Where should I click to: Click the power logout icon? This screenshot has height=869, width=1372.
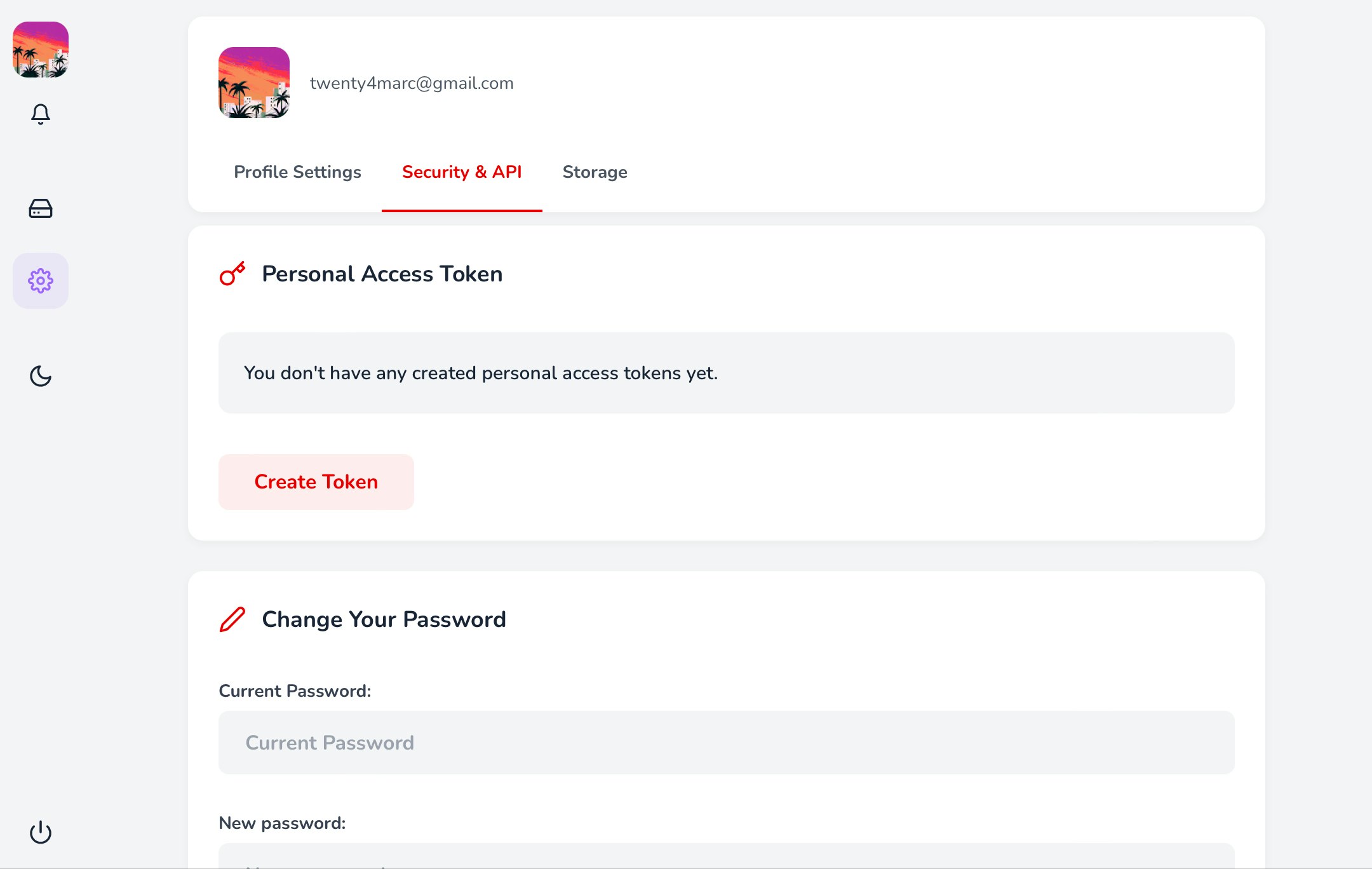pyautogui.click(x=41, y=832)
